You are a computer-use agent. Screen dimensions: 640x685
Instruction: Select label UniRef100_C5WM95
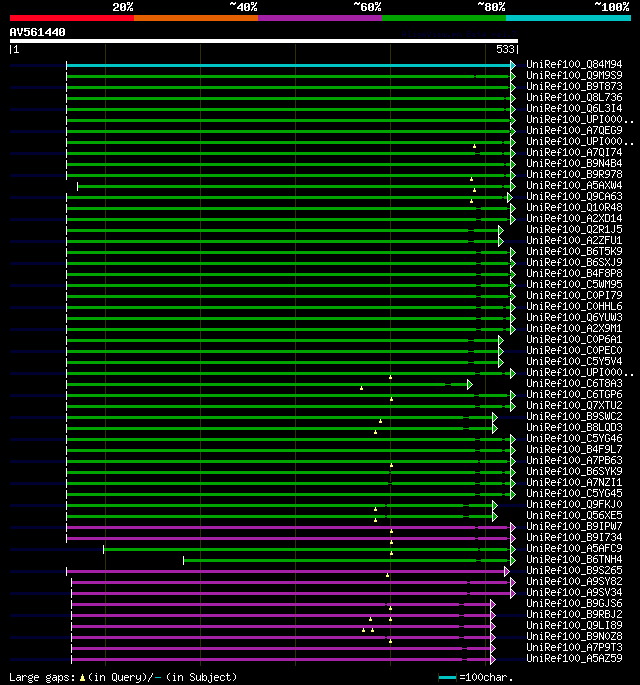click(x=574, y=284)
